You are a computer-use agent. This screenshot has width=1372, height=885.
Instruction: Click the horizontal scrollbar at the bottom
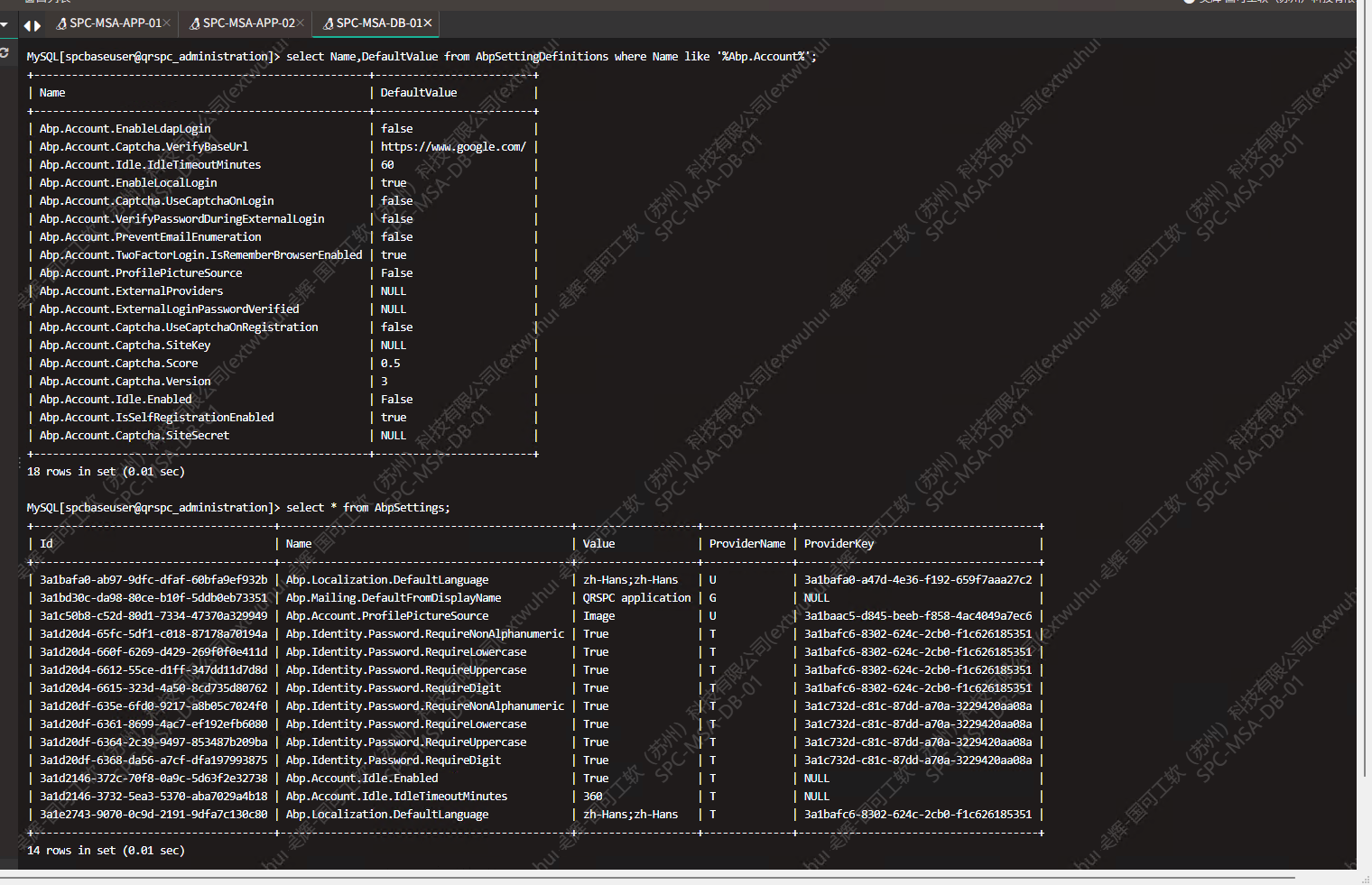coord(648,877)
